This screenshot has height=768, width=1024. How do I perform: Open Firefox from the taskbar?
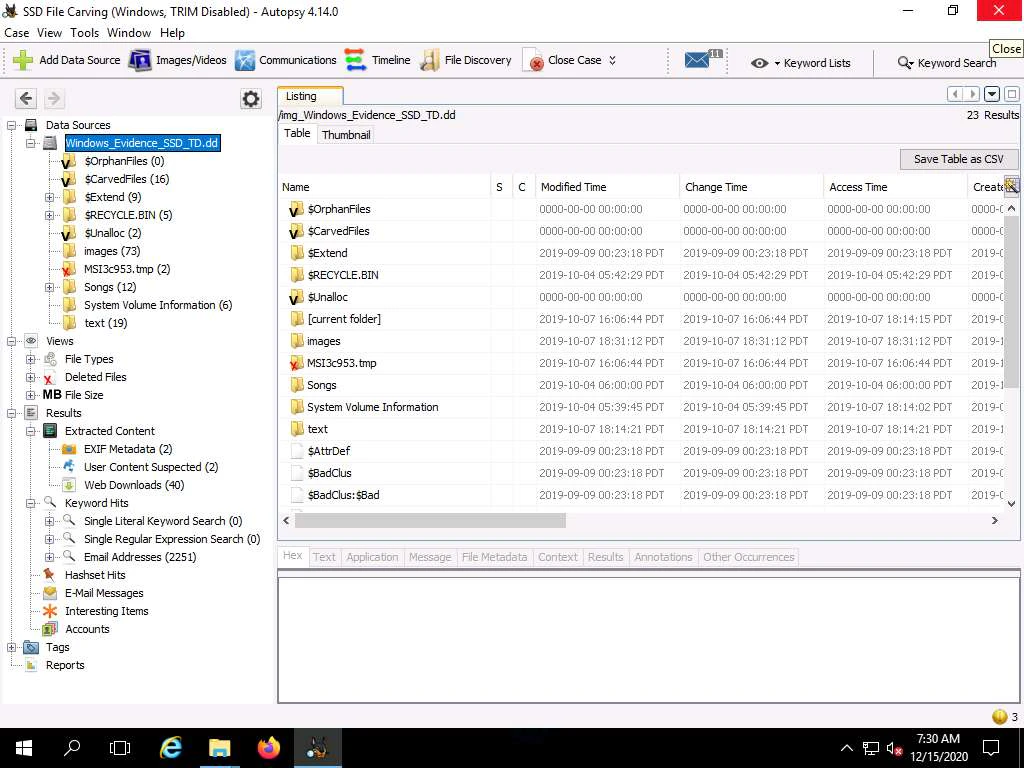pyautogui.click(x=268, y=748)
